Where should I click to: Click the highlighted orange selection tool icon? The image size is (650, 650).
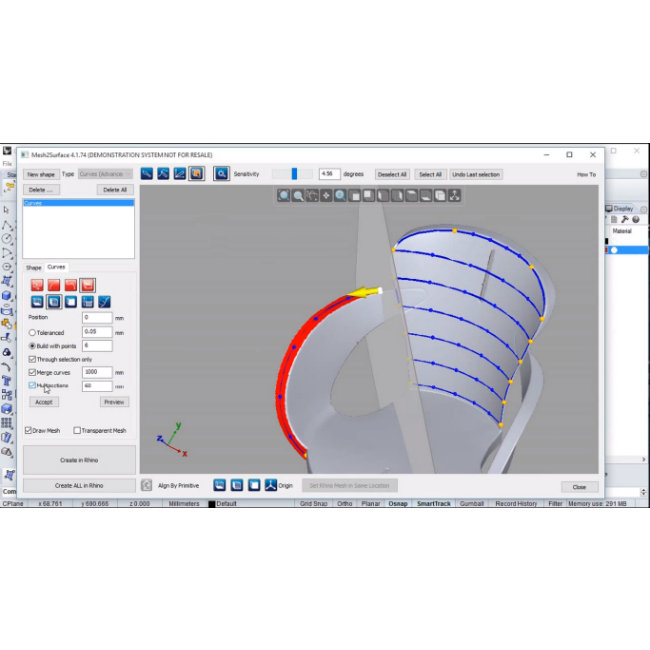(x=196, y=174)
